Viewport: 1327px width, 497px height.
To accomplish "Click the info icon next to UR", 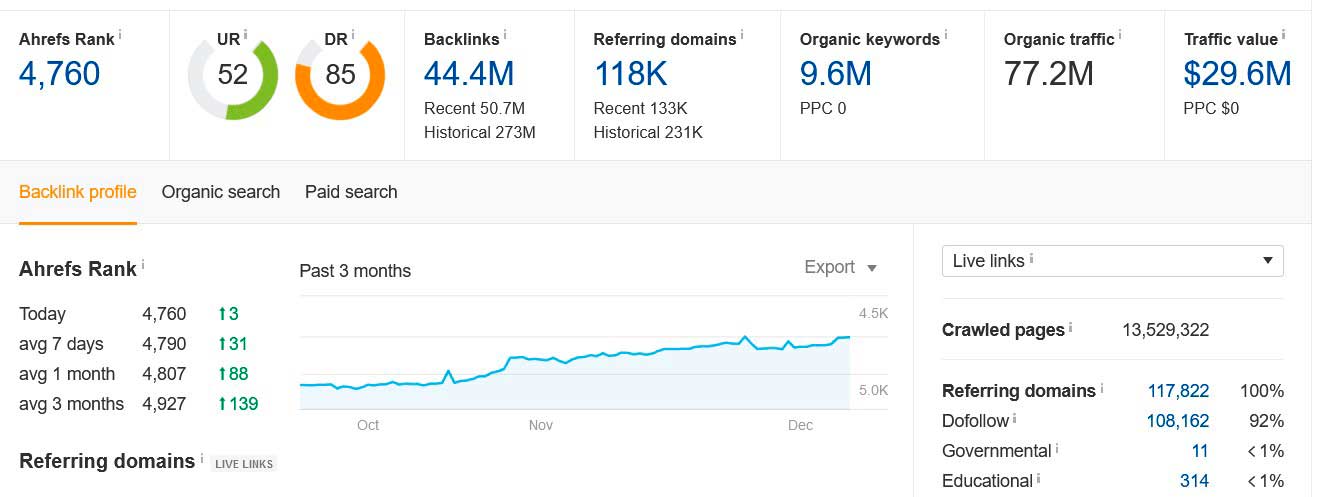I will pyautogui.click(x=245, y=35).
